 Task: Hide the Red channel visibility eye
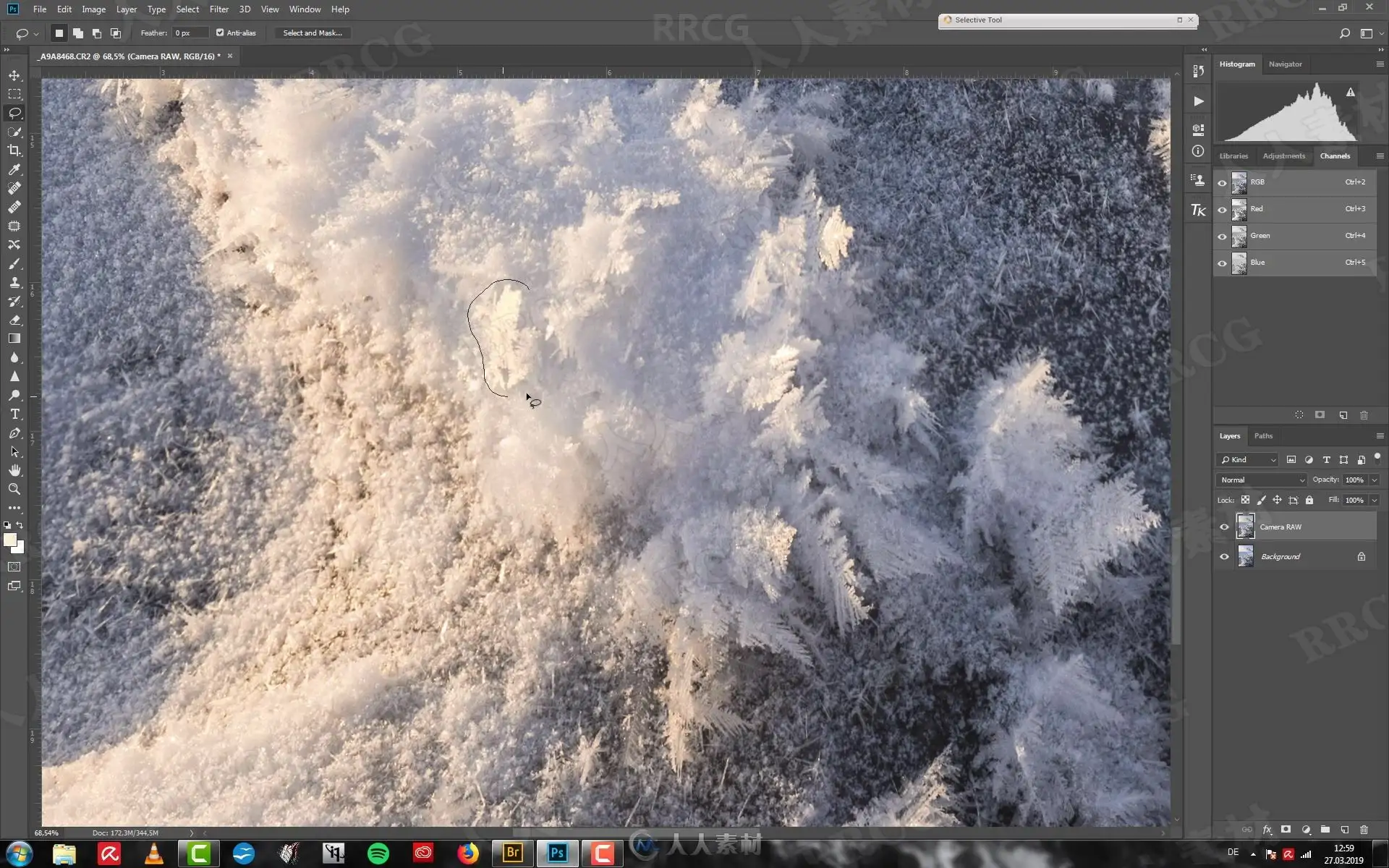click(x=1222, y=210)
